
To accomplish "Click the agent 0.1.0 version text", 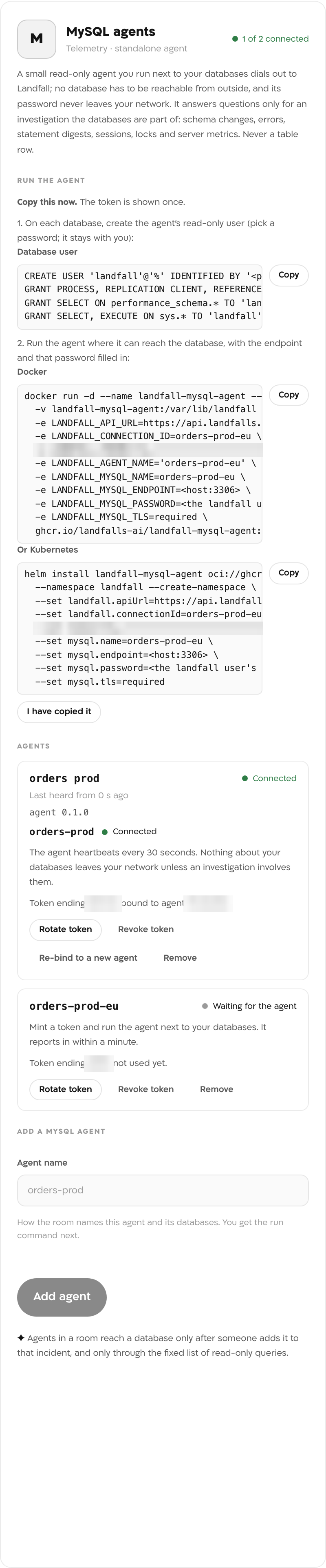I will 59,813.
